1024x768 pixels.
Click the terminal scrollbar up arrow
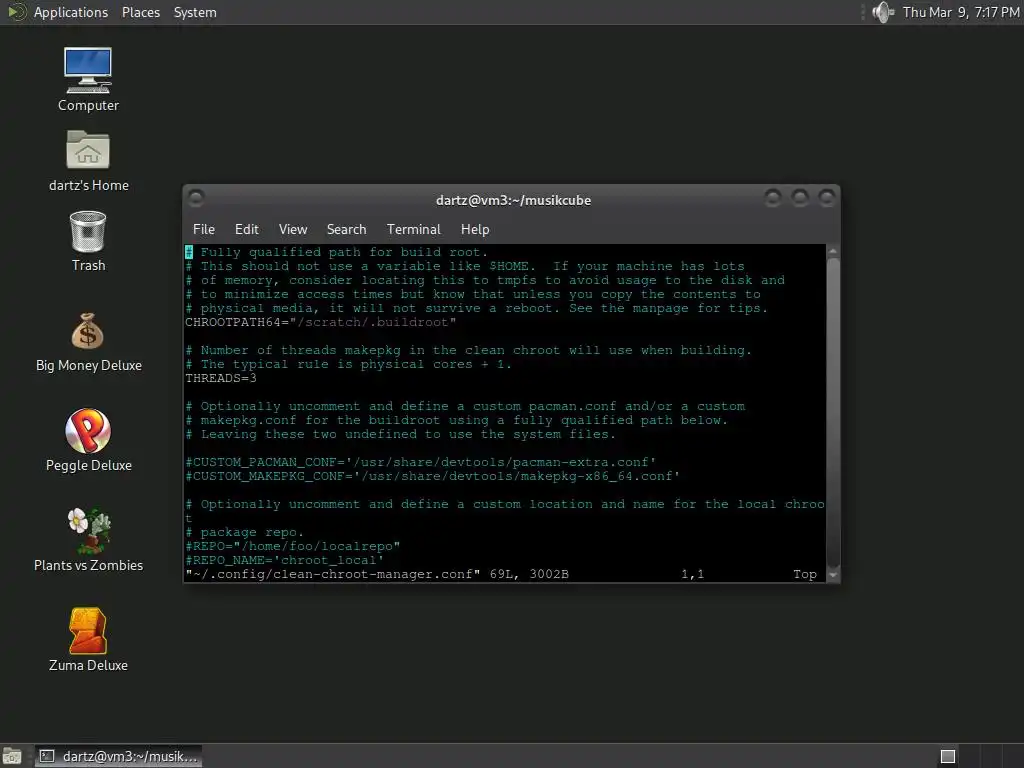833,251
